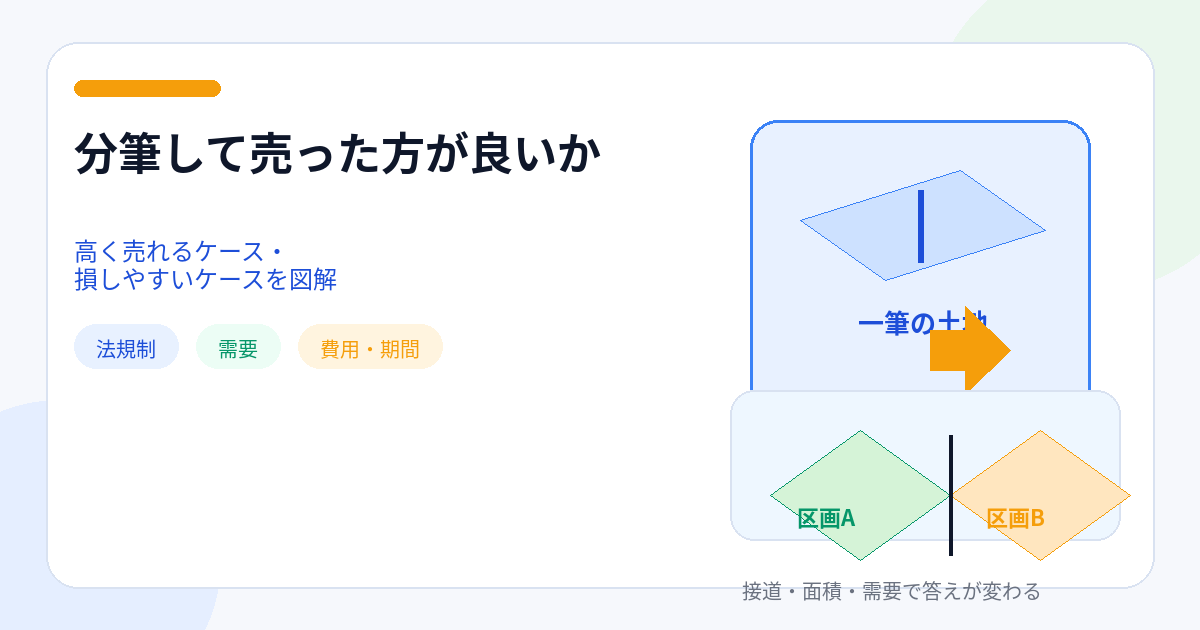Click the blue vertical line inside the parallelogram
Viewport: 1200px width, 630px height.
point(921,226)
